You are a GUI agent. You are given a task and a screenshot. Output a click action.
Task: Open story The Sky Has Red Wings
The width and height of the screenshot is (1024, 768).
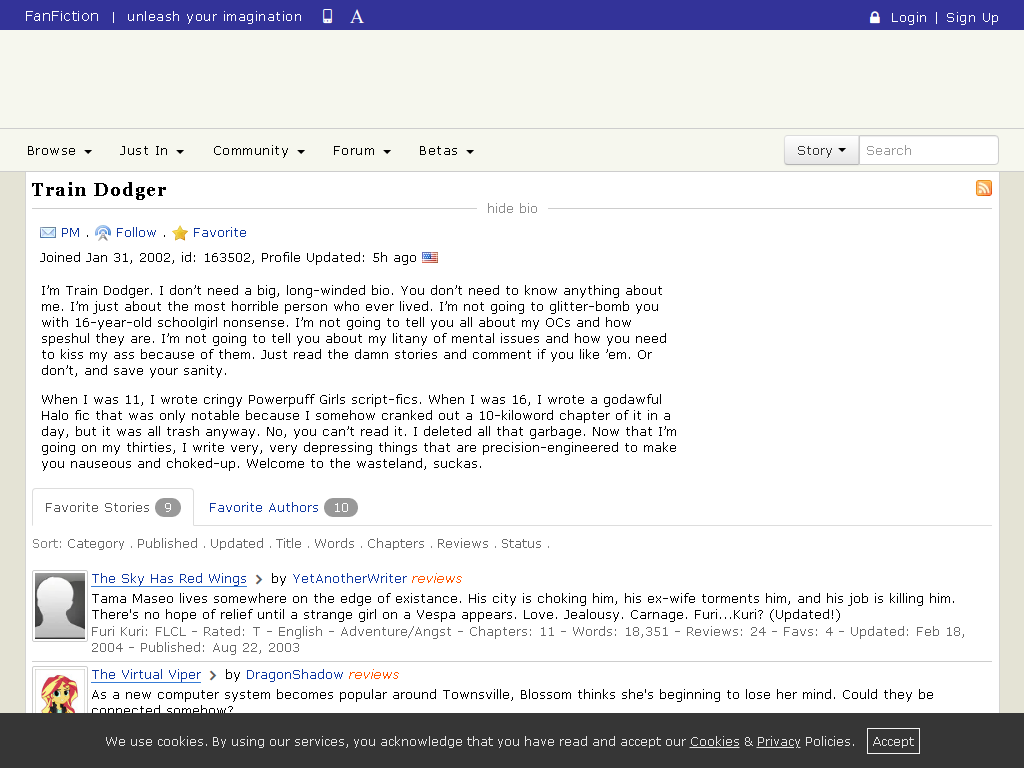pyautogui.click(x=169, y=579)
